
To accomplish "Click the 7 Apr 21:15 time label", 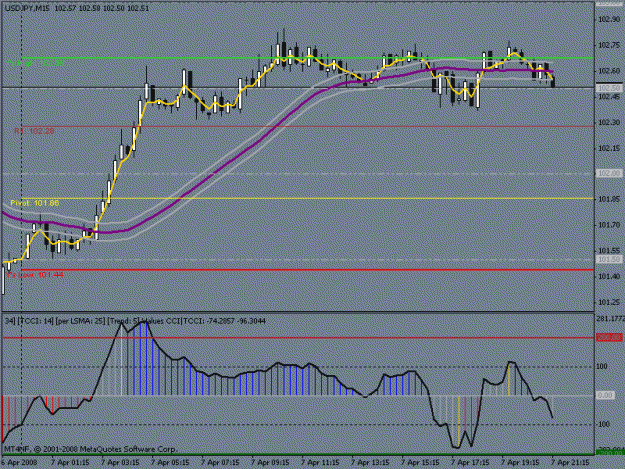I will [x=570, y=463].
